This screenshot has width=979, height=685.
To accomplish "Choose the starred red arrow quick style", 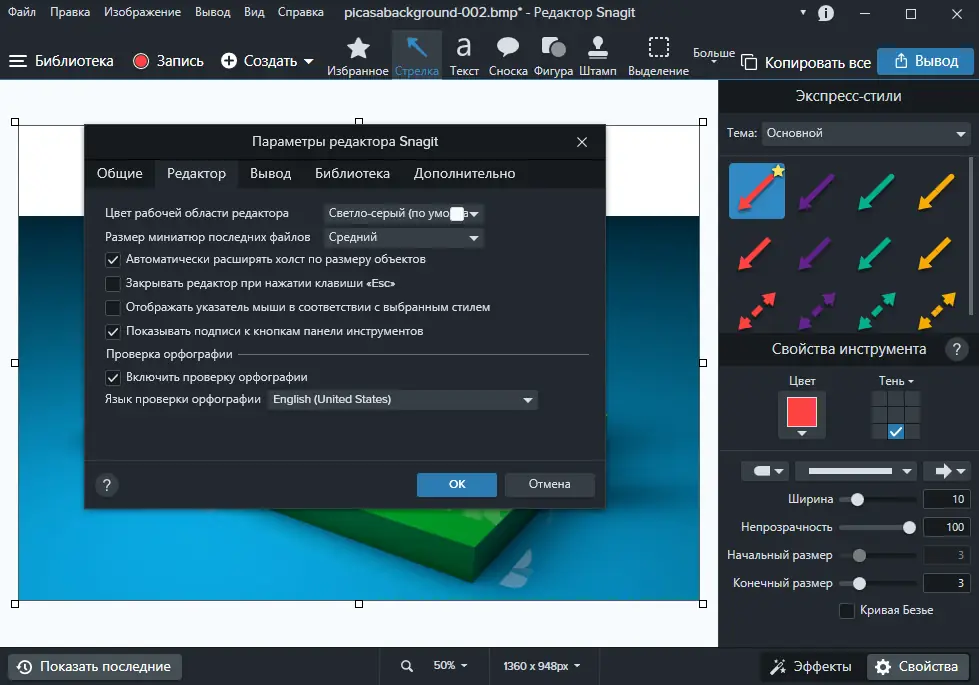I will [x=757, y=191].
